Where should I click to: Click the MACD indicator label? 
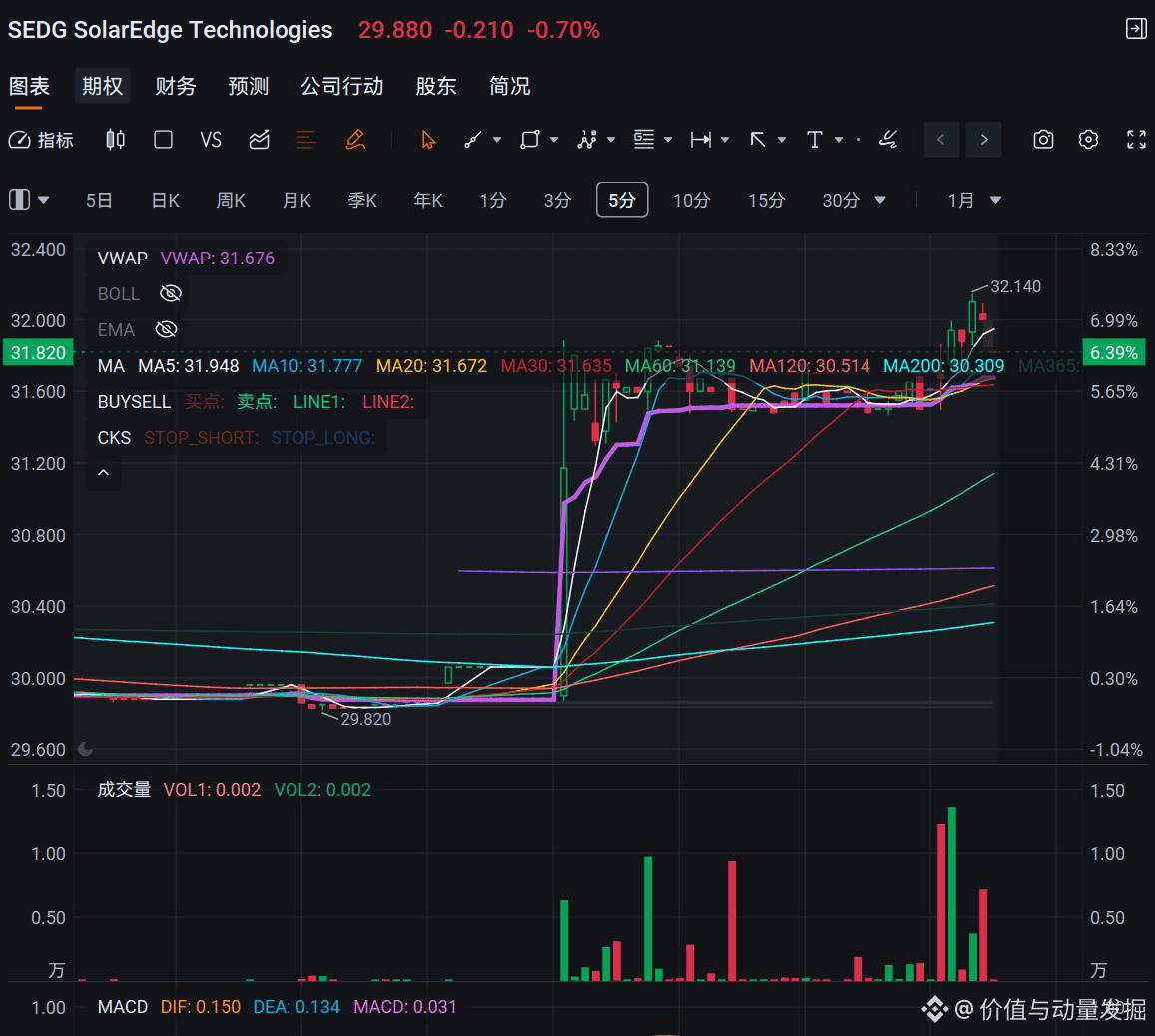(122, 1006)
